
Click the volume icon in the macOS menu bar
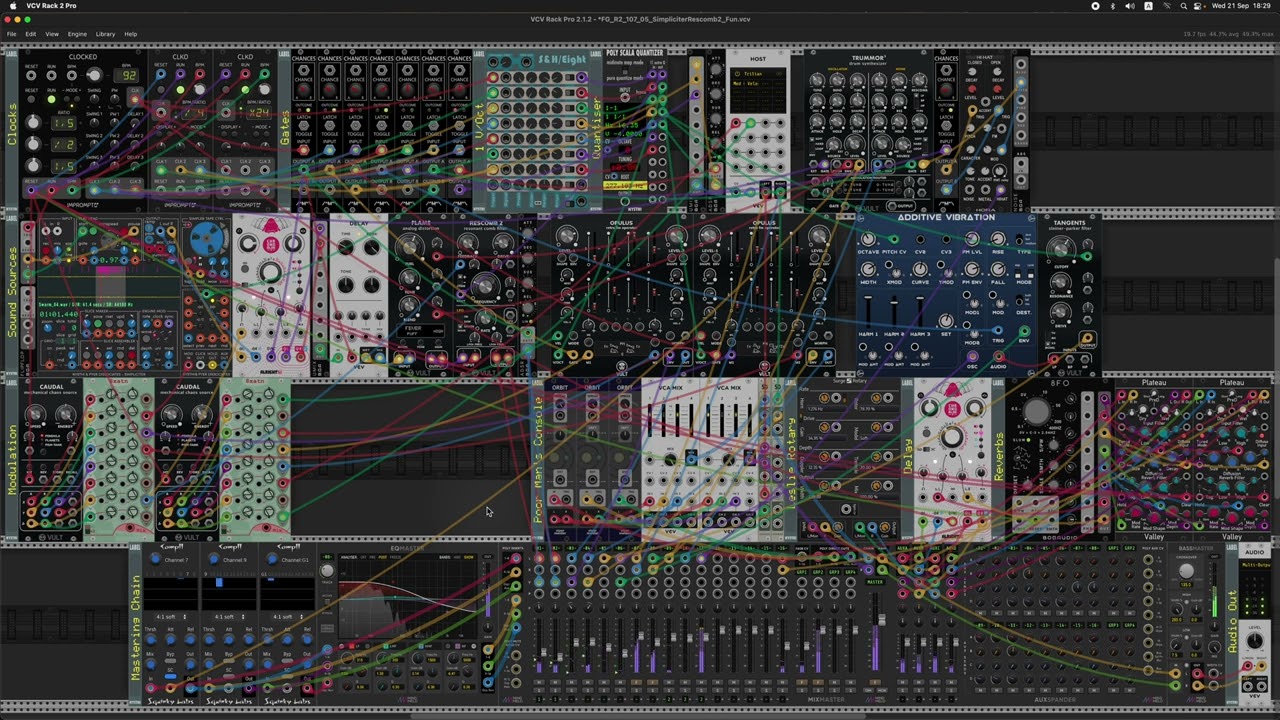tap(1130, 6)
